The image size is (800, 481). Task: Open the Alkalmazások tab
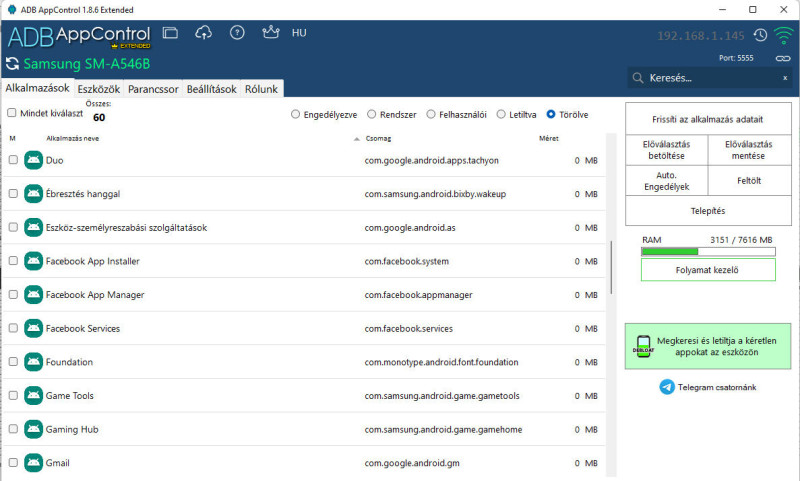click(x=37, y=88)
